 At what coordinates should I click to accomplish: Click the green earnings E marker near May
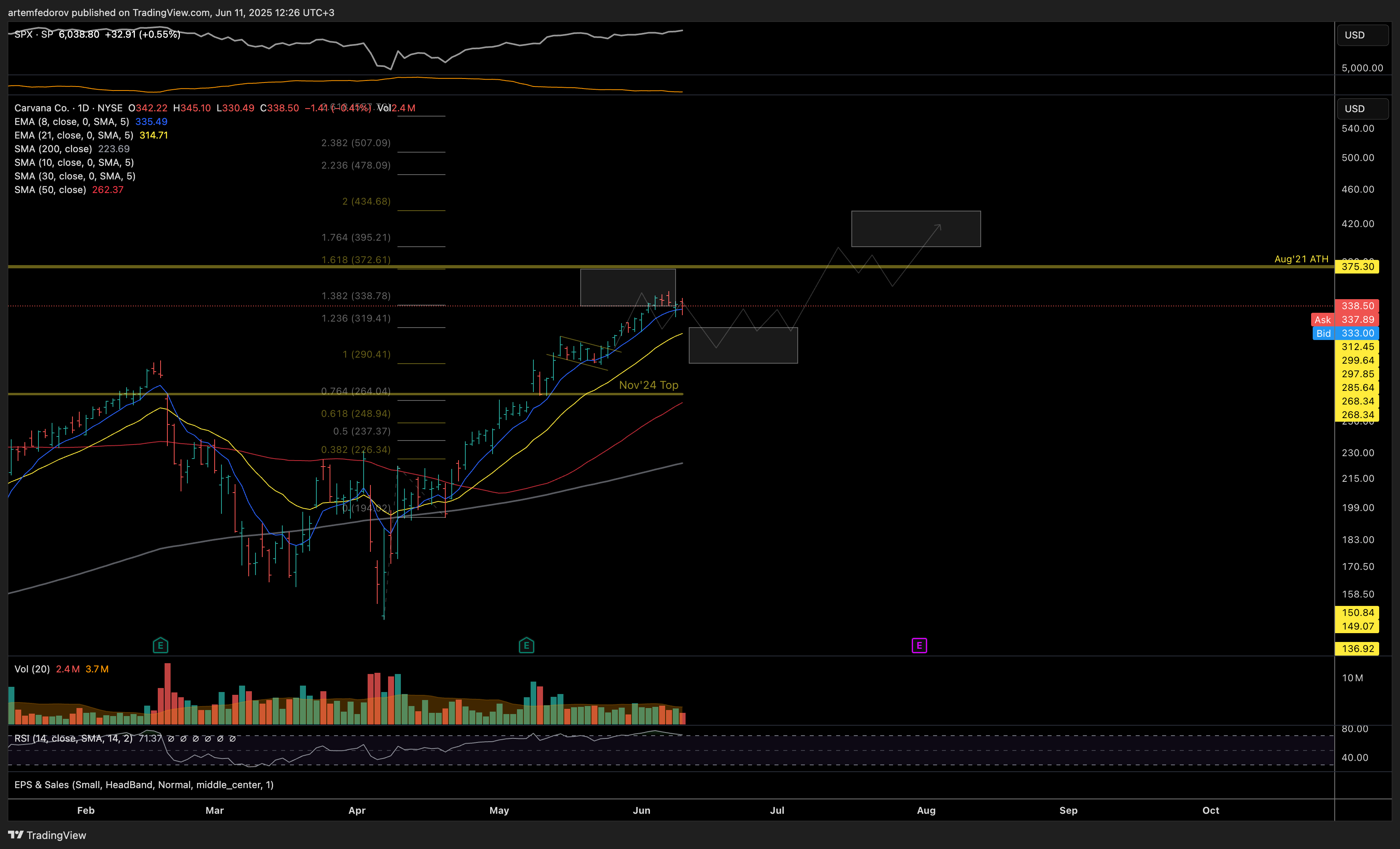pyautogui.click(x=526, y=645)
